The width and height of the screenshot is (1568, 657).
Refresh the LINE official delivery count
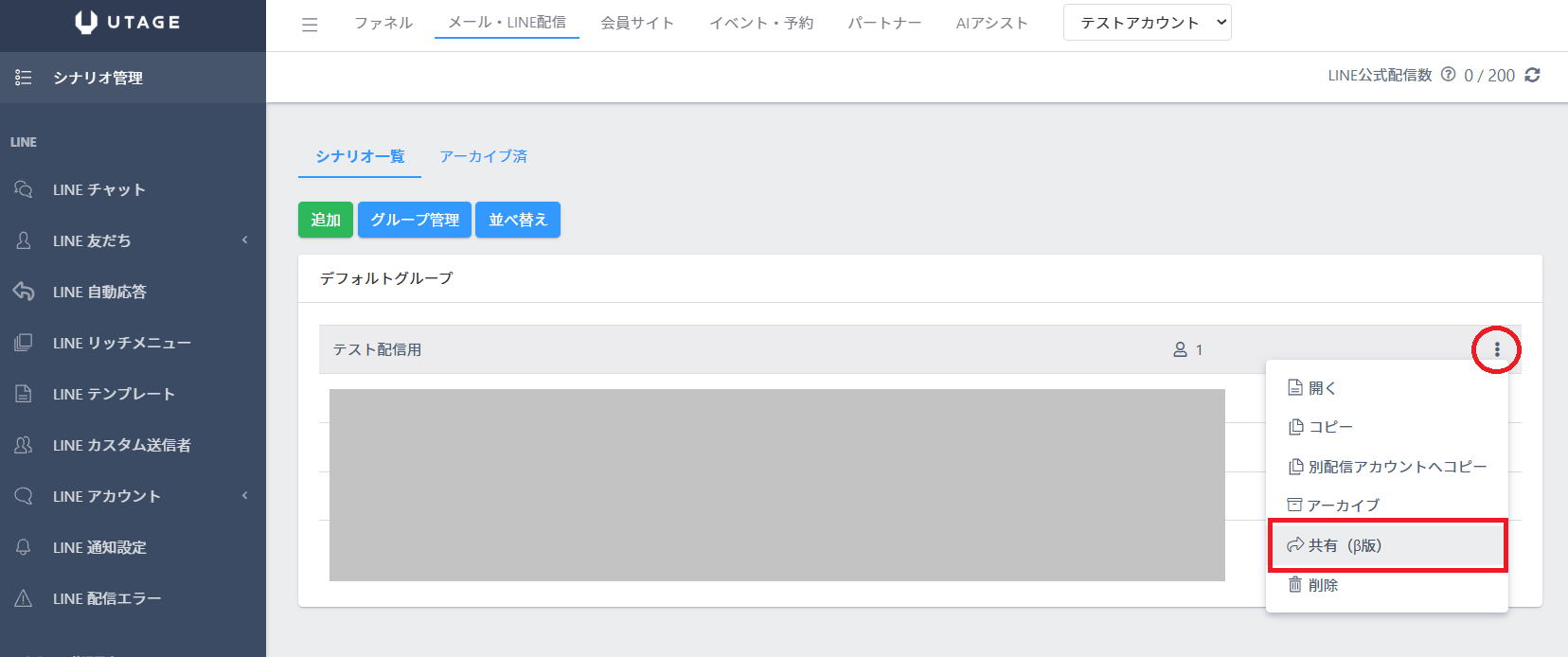point(1532,75)
